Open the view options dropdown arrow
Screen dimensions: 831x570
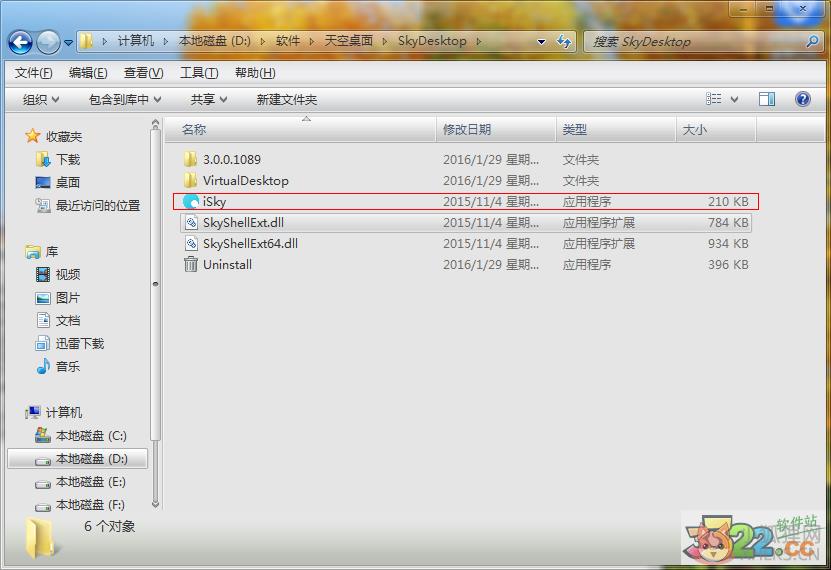tap(734, 99)
